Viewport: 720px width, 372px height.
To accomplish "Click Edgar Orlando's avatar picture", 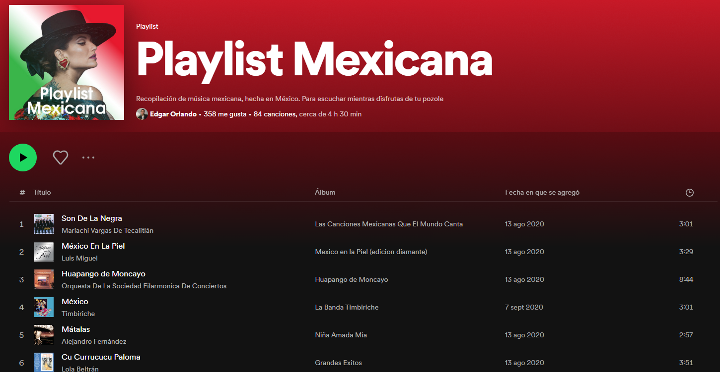I will (142, 114).
